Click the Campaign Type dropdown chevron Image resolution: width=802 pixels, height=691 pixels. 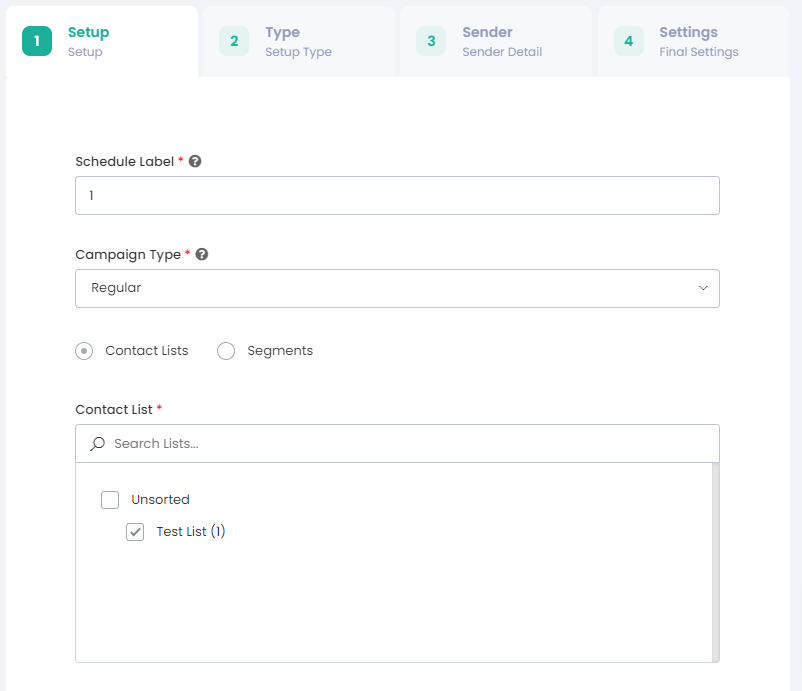703,288
